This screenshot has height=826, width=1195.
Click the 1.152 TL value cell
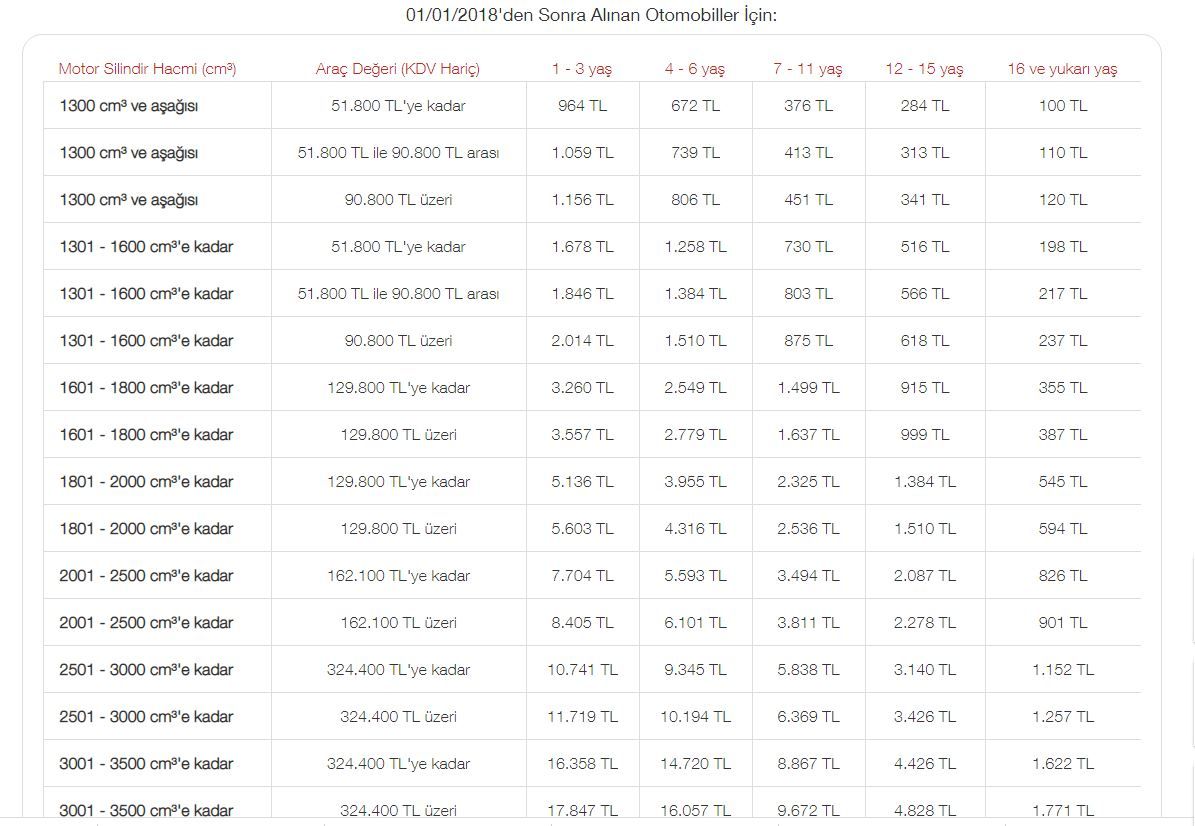(x=1062, y=670)
